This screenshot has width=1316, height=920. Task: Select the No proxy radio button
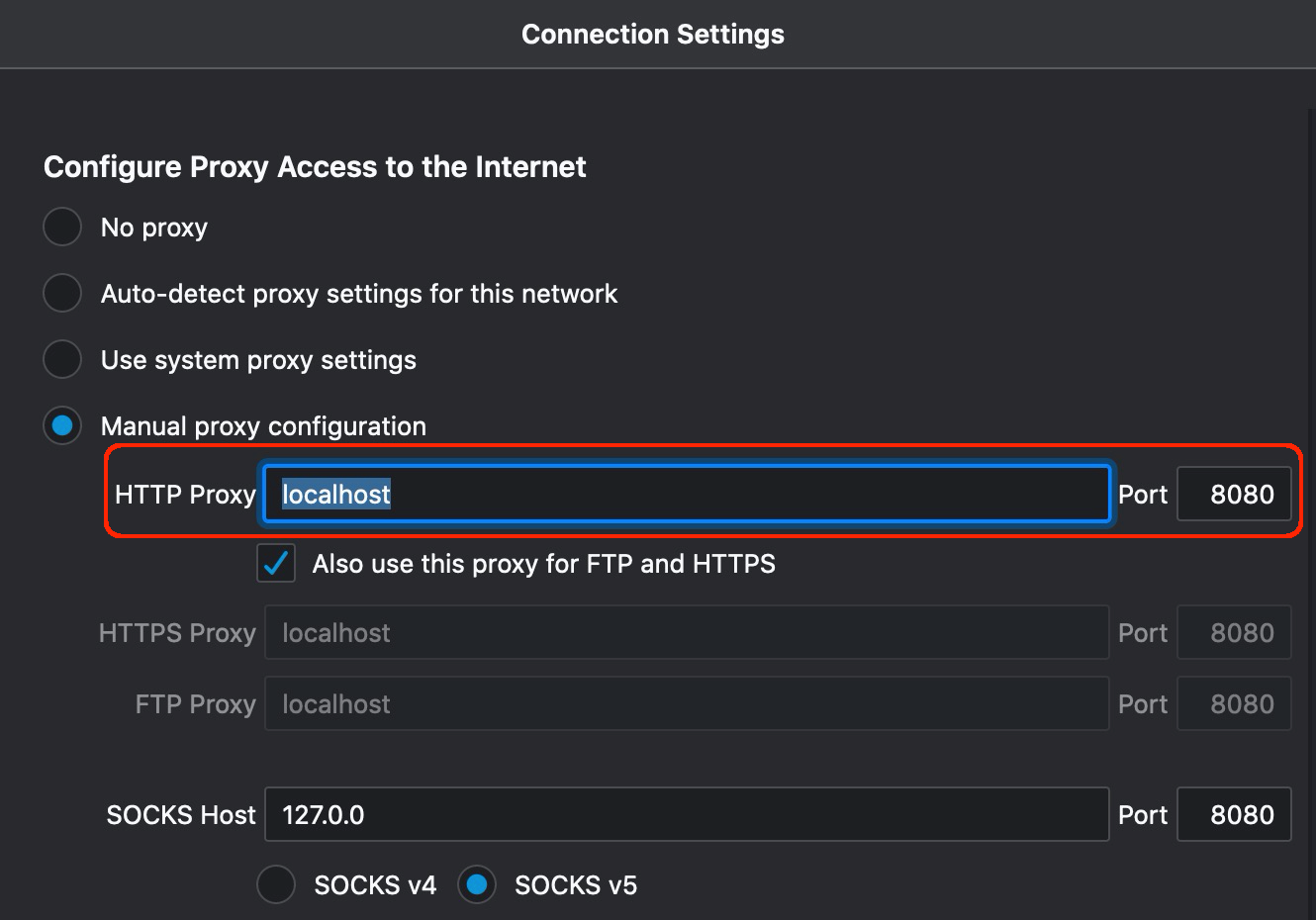[62, 227]
